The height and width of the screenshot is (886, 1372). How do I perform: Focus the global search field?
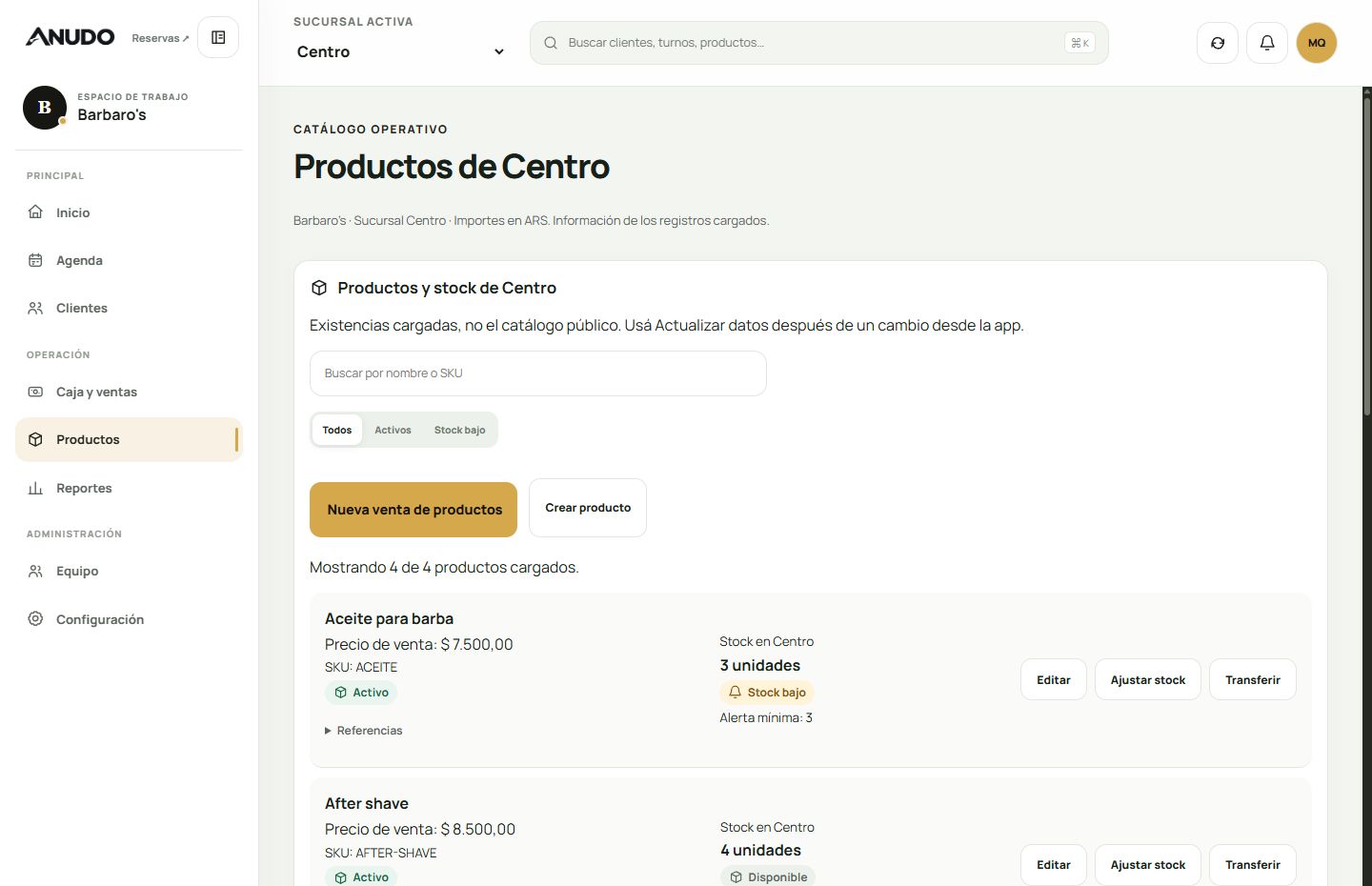click(818, 43)
